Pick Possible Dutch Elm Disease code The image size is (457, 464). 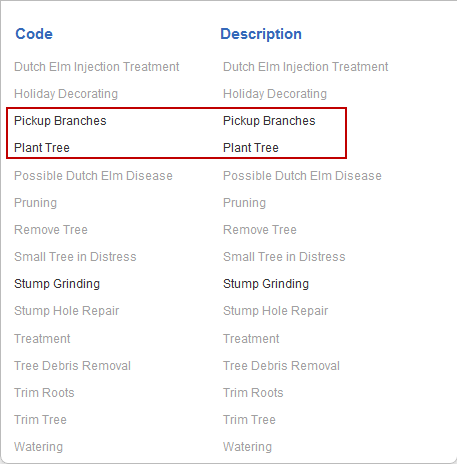93,176
